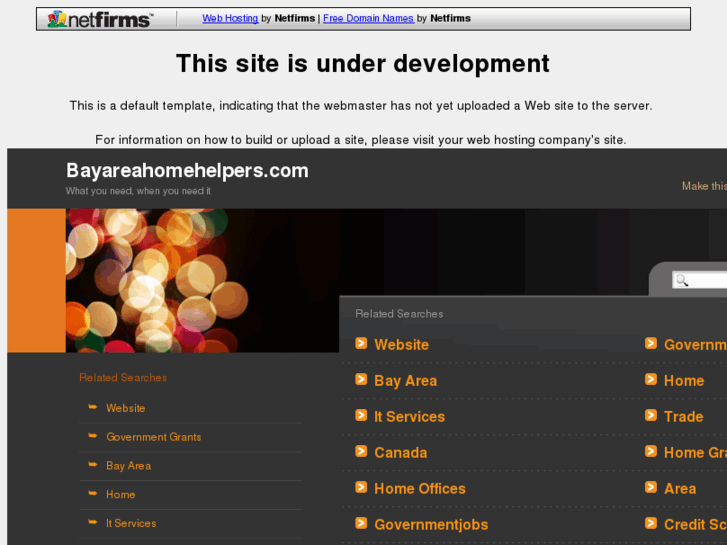
Task: Click the 'What you need, when you need it' tagline
Action: point(138,191)
